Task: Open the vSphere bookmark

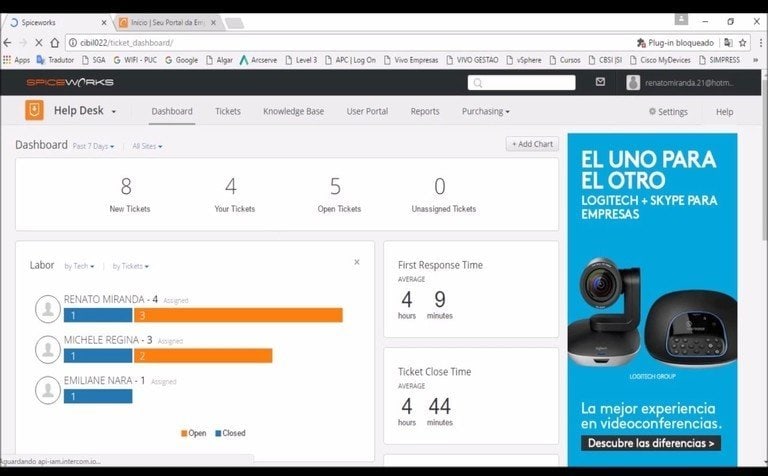Action: (524, 60)
